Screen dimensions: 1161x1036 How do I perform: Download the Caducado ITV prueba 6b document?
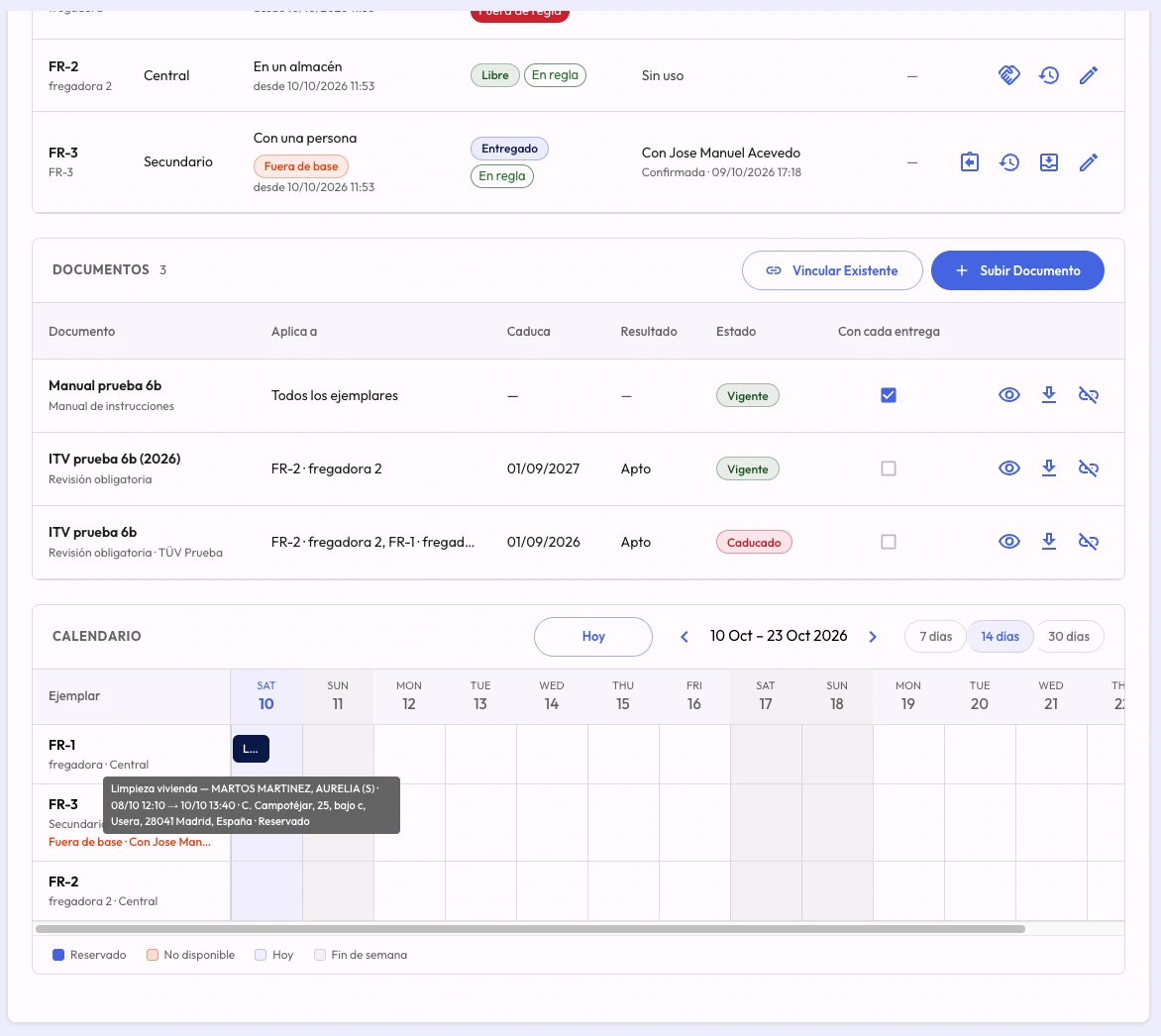tap(1048, 542)
